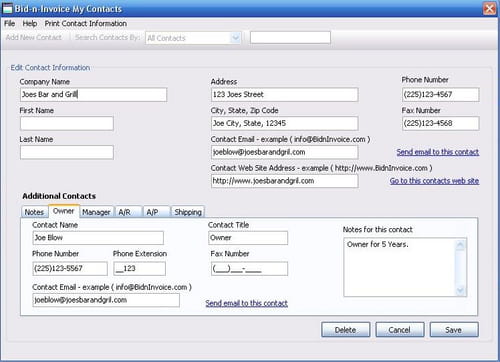Click the City, State, Zip Code field

pyautogui.click(x=285, y=123)
